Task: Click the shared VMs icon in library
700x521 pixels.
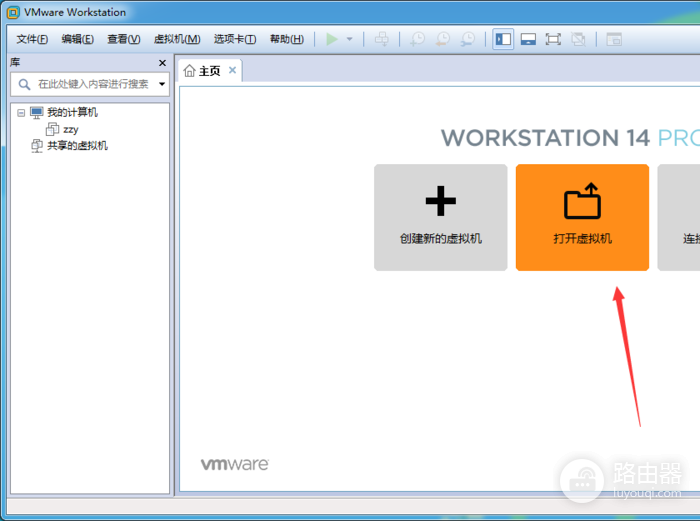Action: pos(37,146)
